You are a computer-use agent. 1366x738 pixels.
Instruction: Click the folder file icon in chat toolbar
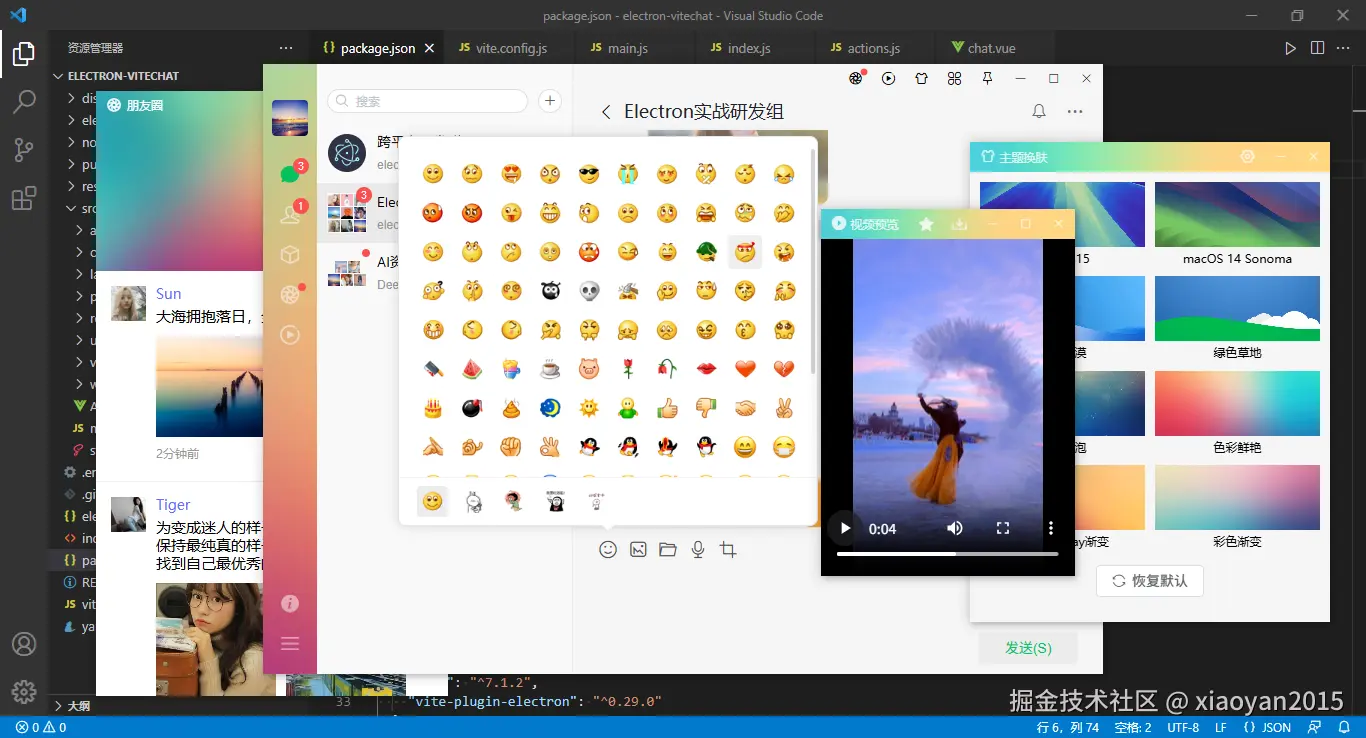click(668, 549)
